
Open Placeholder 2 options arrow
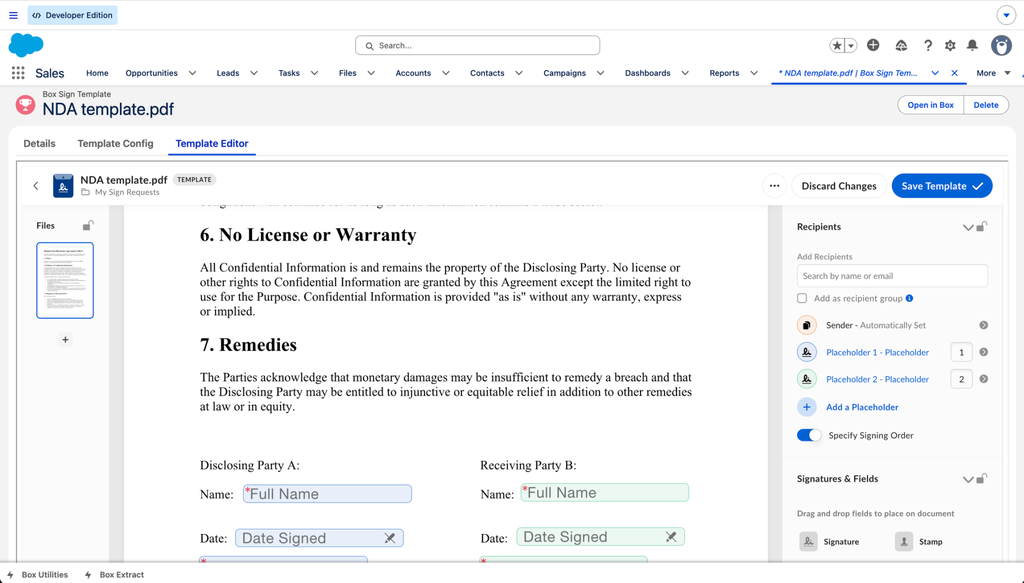(984, 379)
